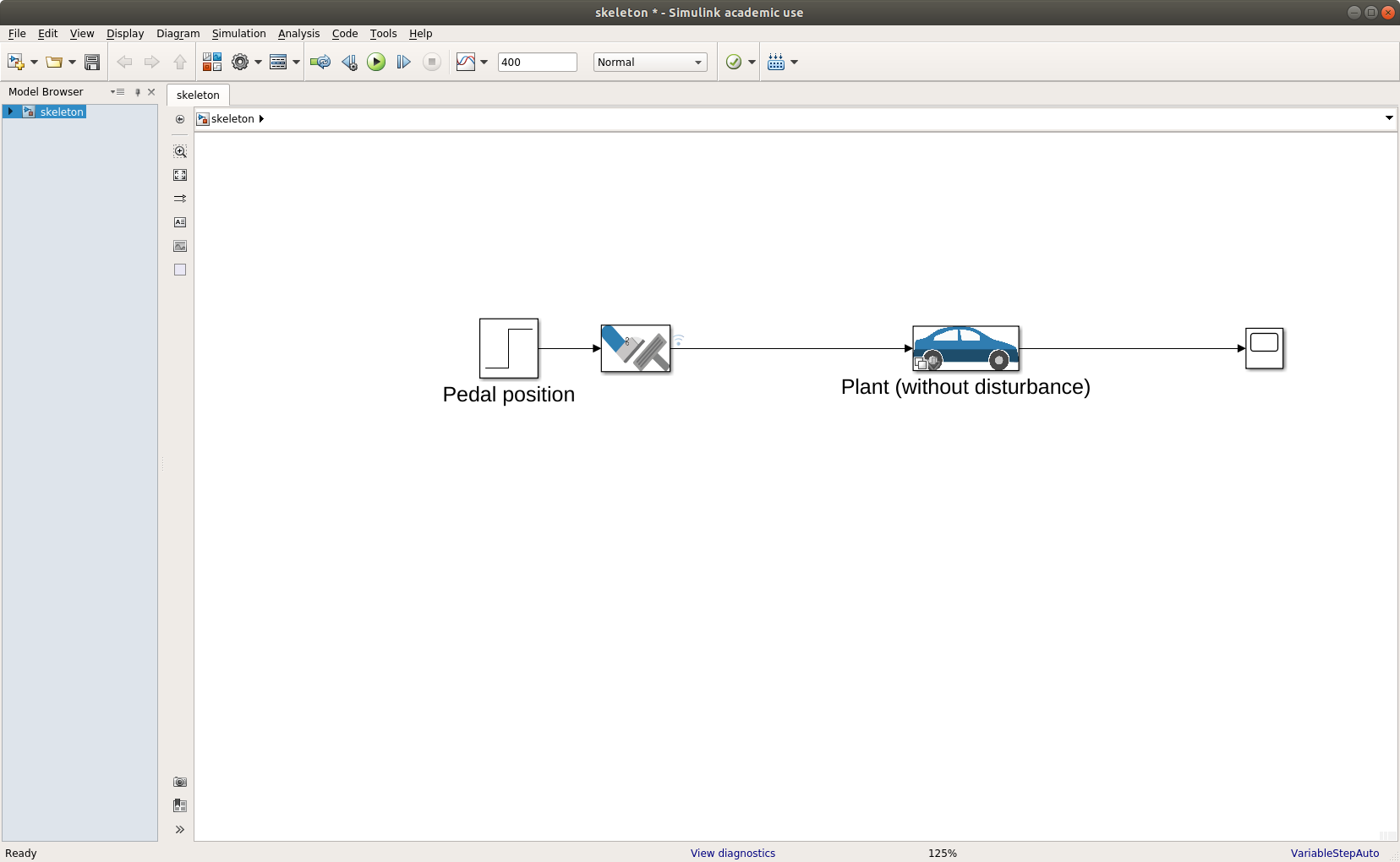Open the Normal simulation mode dropdown
The height and width of the screenshot is (862, 1400).
[x=650, y=62]
